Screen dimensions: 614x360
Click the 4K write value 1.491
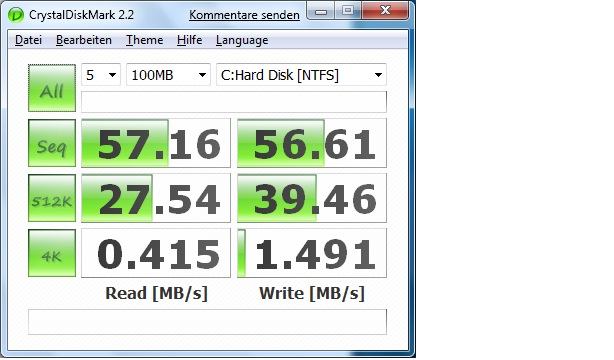coord(312,253)
